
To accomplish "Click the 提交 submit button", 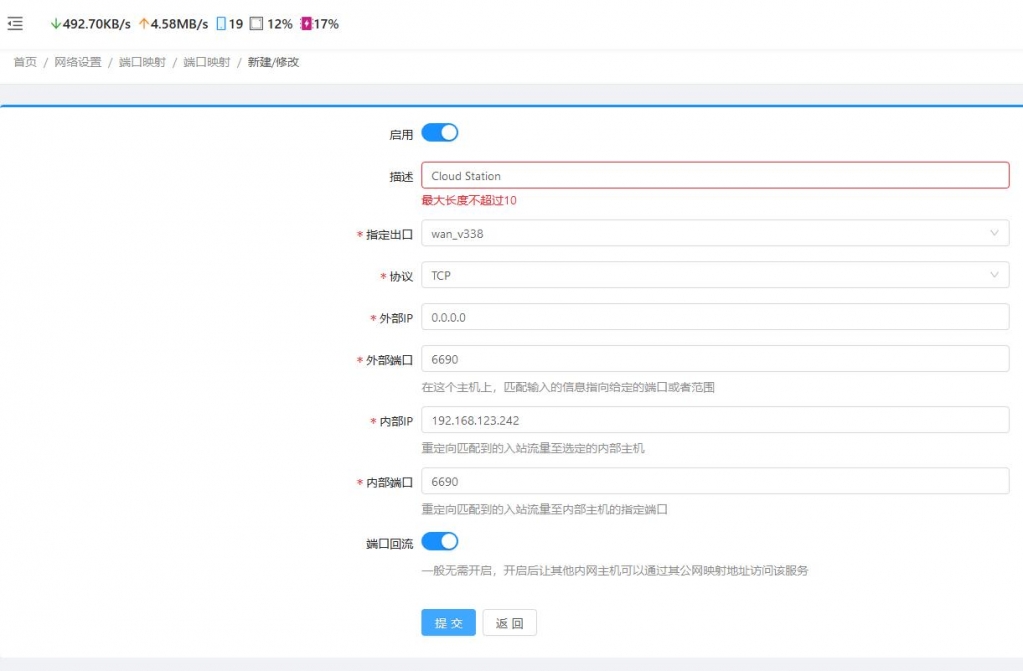I will (448, 623).
